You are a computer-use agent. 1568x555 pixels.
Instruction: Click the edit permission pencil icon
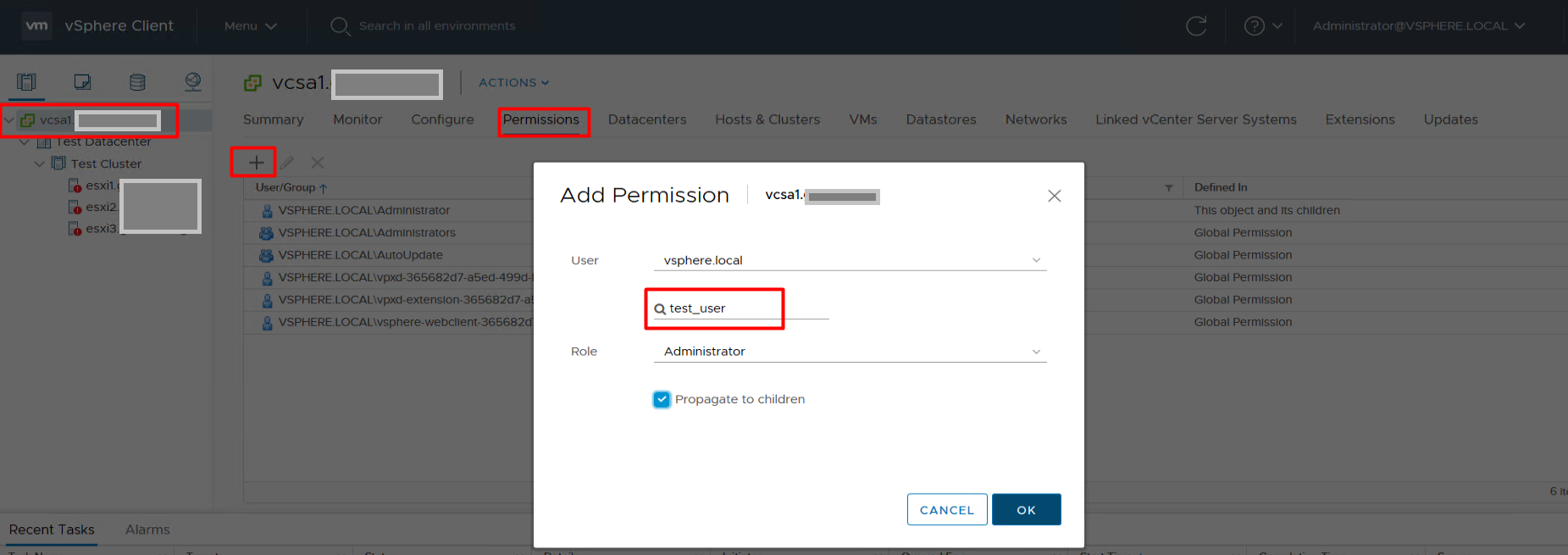click(x=287, y=162)
